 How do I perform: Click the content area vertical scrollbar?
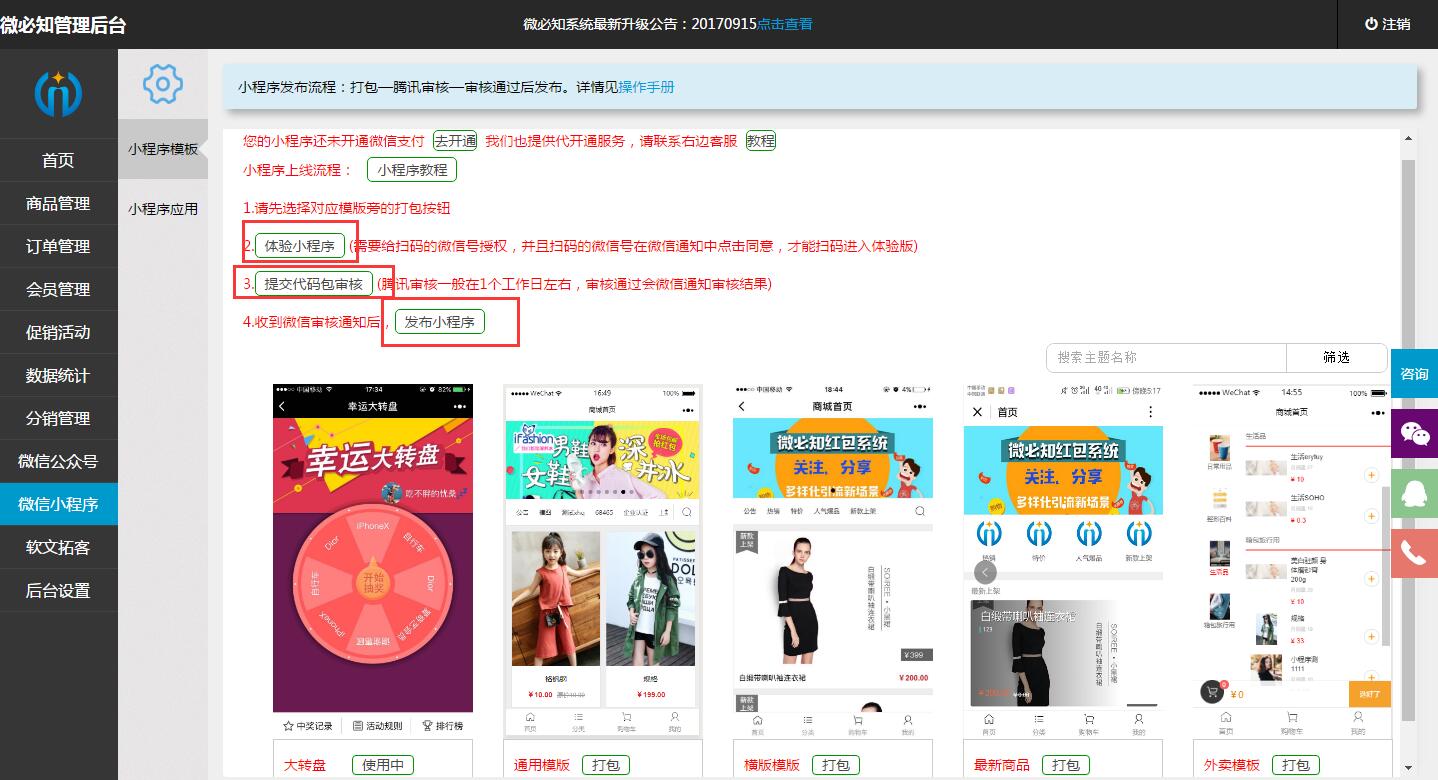tap(1409, 440)
